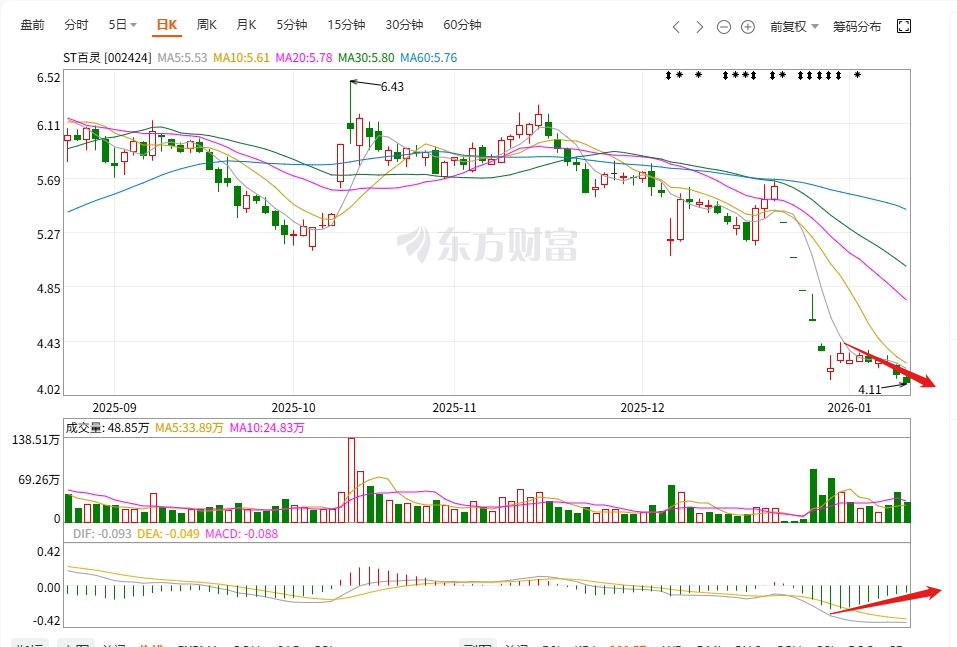Select the 日K daily chart tab

167,25
